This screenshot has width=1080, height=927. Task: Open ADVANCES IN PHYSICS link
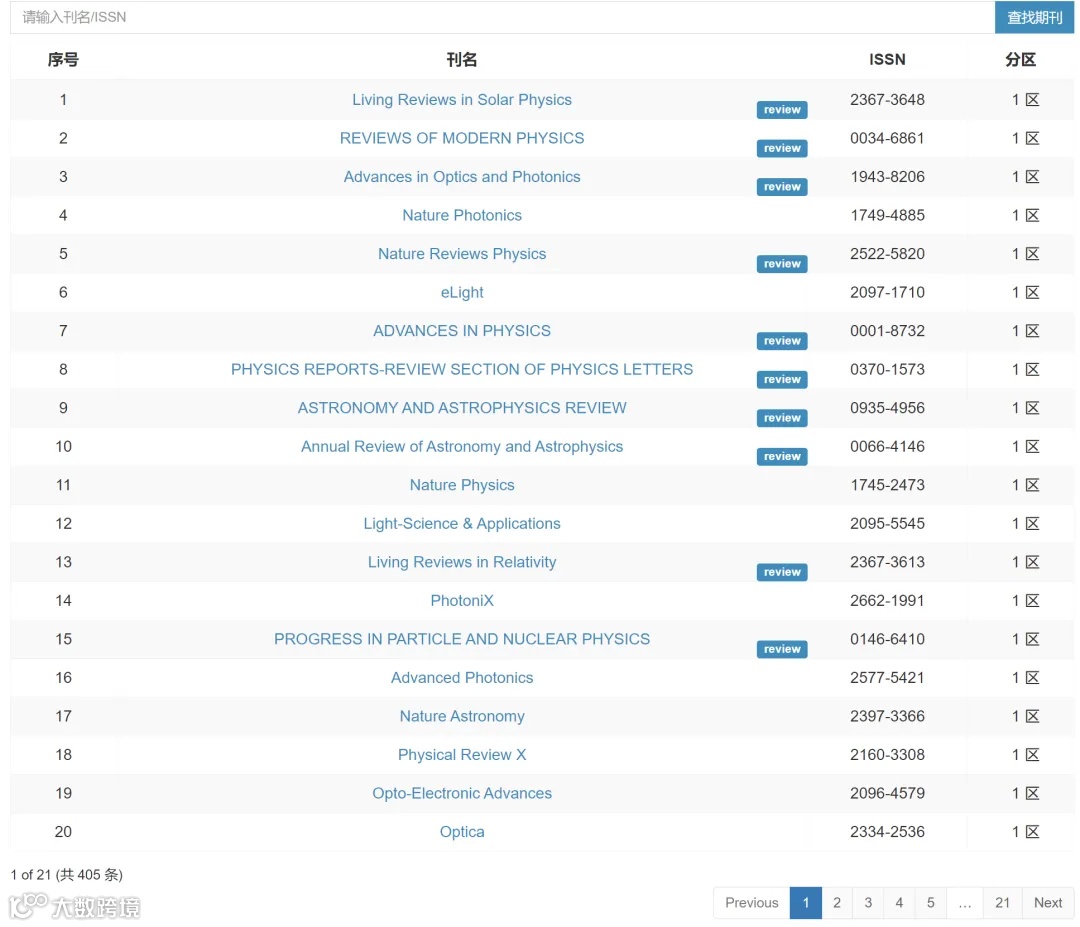(461, 331)
